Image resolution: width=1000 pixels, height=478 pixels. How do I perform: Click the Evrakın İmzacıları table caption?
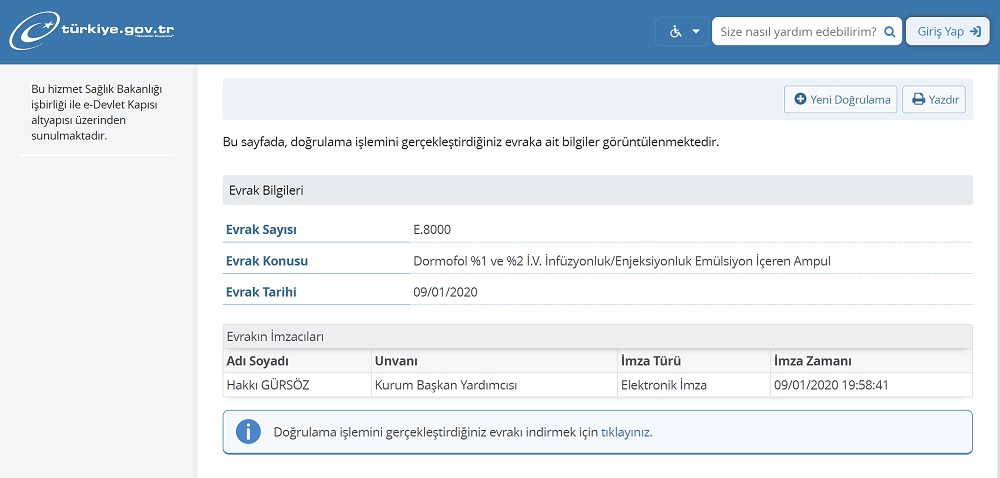point(276,337)
